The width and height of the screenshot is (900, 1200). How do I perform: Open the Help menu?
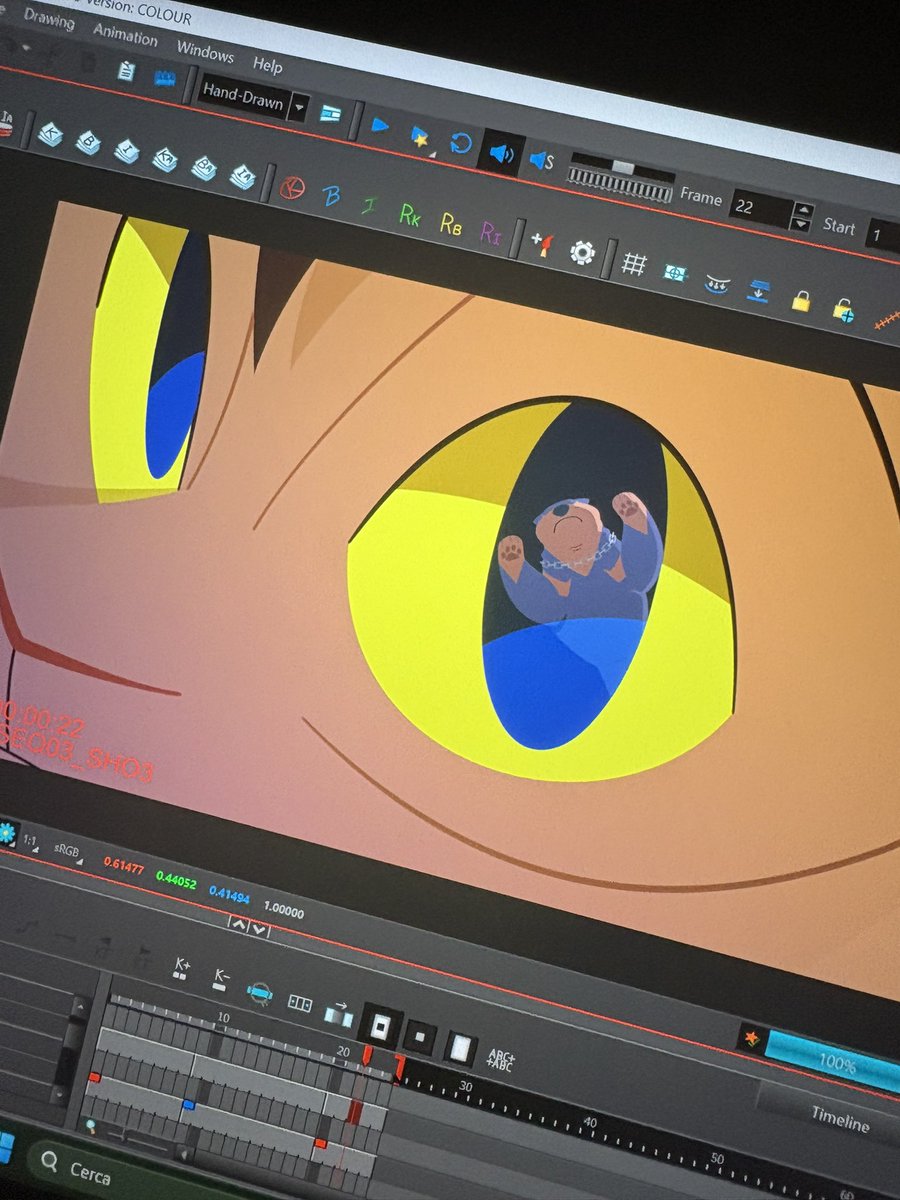[267, 64]
